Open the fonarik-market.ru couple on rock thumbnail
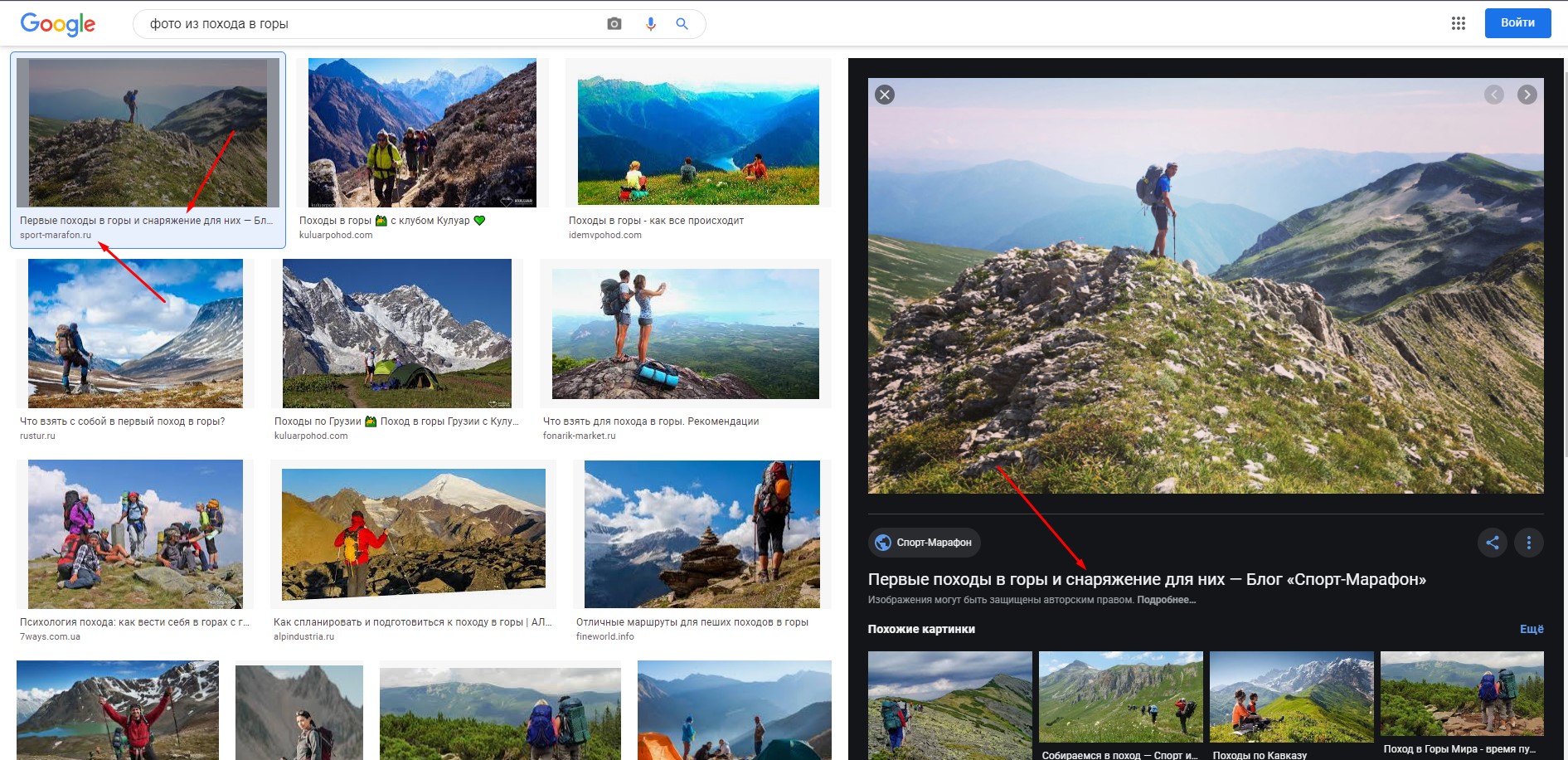 [685, 334]
